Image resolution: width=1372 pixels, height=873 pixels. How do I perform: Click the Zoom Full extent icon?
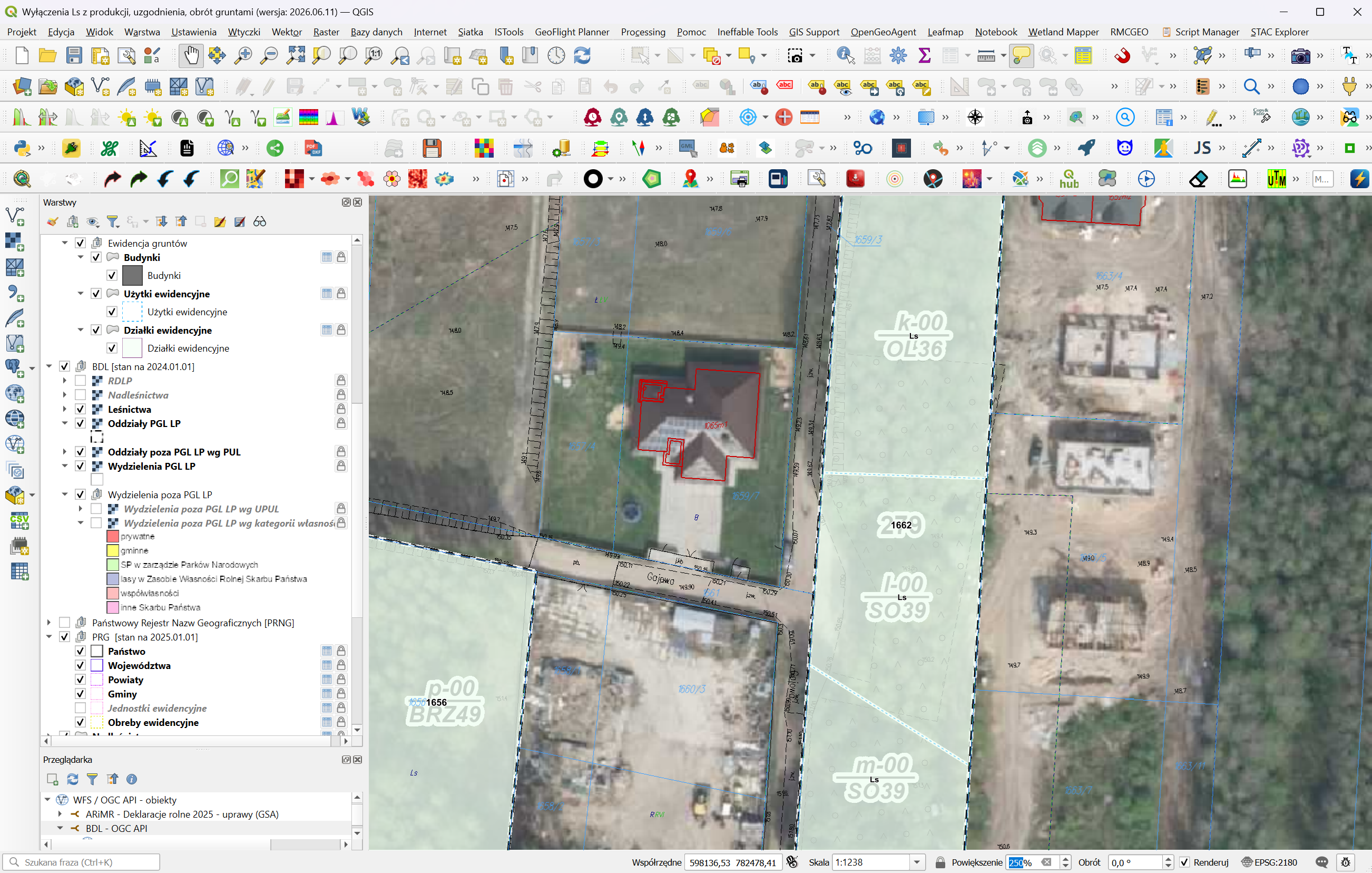(x=296, y=56)
